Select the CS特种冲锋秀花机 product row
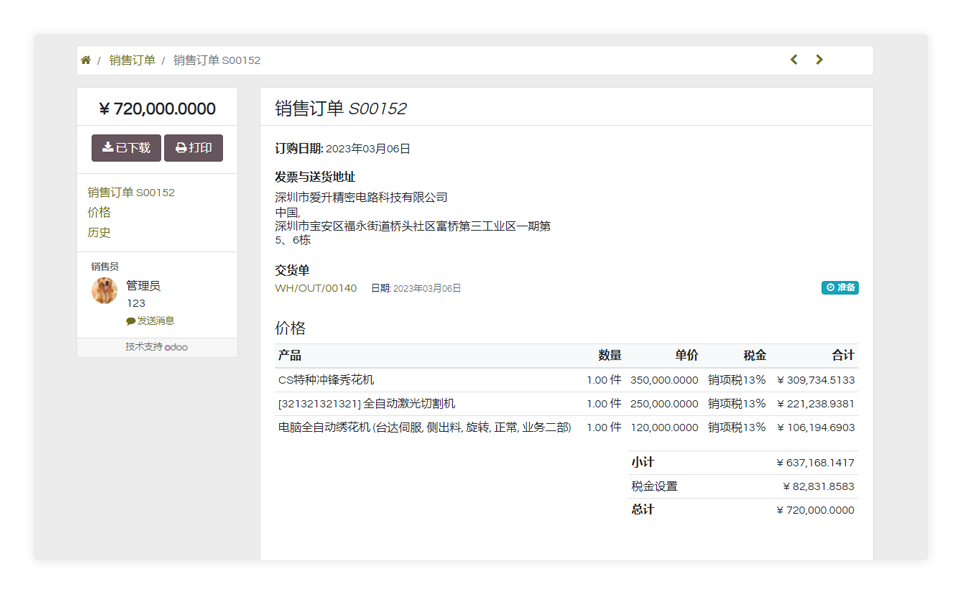The height and width of the screenshot is (594, 962). pos(326,380)
